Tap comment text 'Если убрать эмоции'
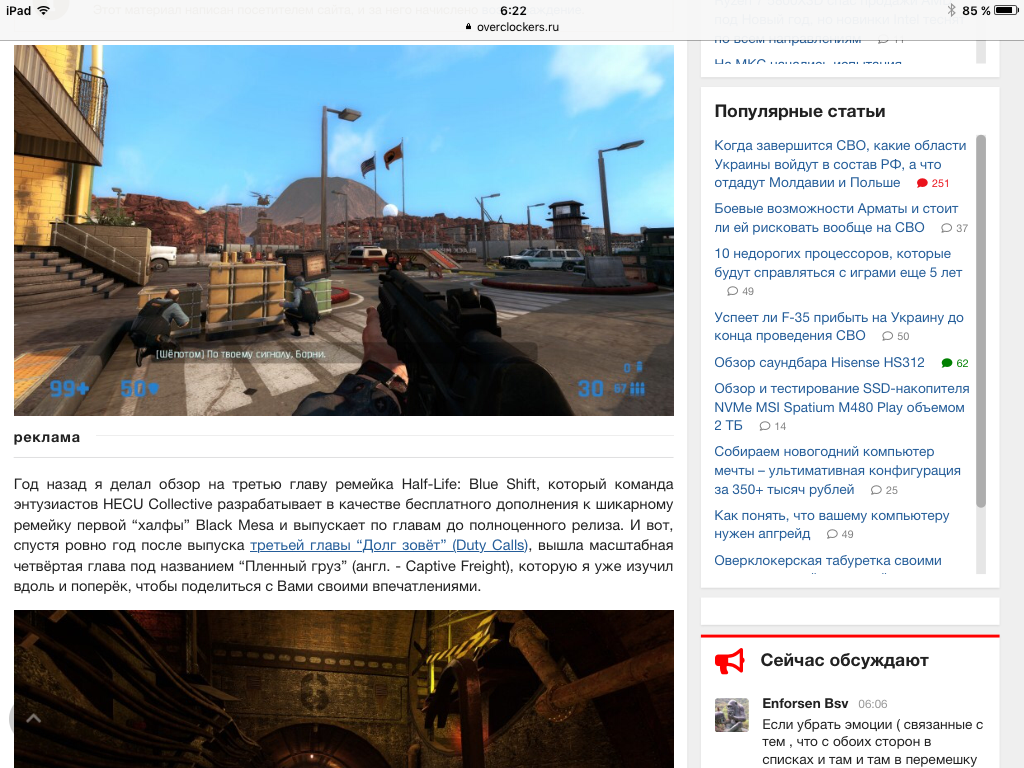The height and width of the screenshot is (768, 1024). coord(826,724)
